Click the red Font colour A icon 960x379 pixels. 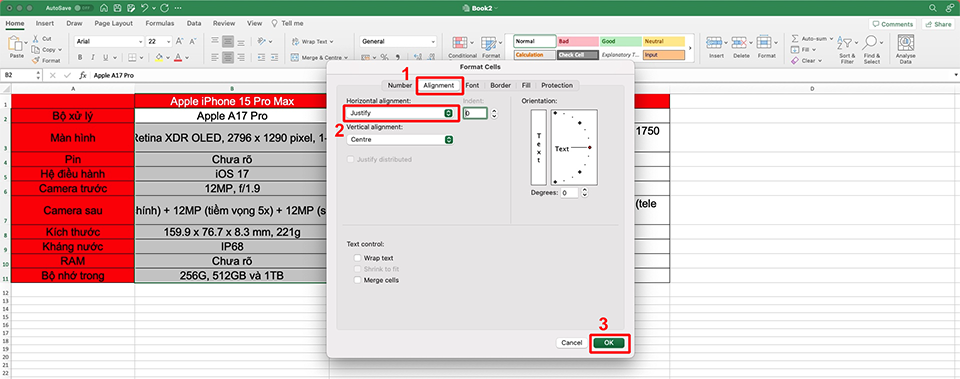tap(178, 58)
